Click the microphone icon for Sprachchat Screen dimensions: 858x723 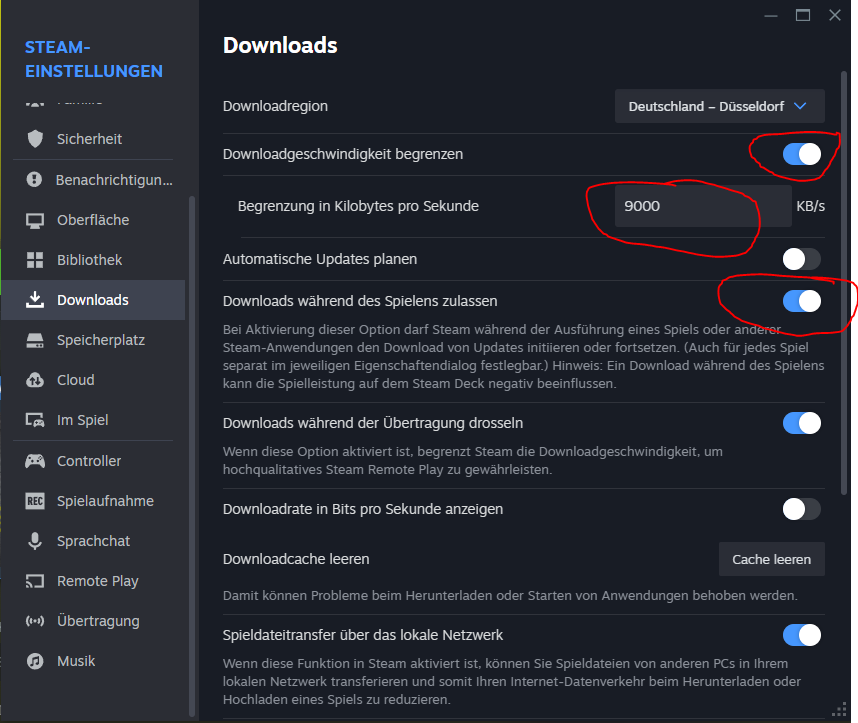tap(35, 541)
